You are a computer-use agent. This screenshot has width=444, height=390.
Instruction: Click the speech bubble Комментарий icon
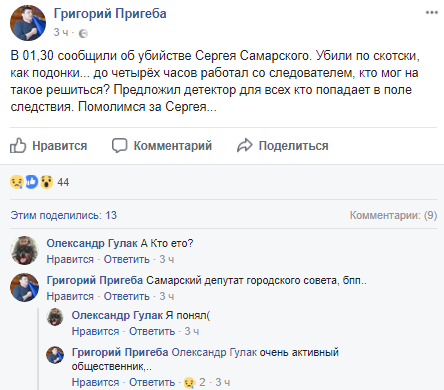point(119,146)
